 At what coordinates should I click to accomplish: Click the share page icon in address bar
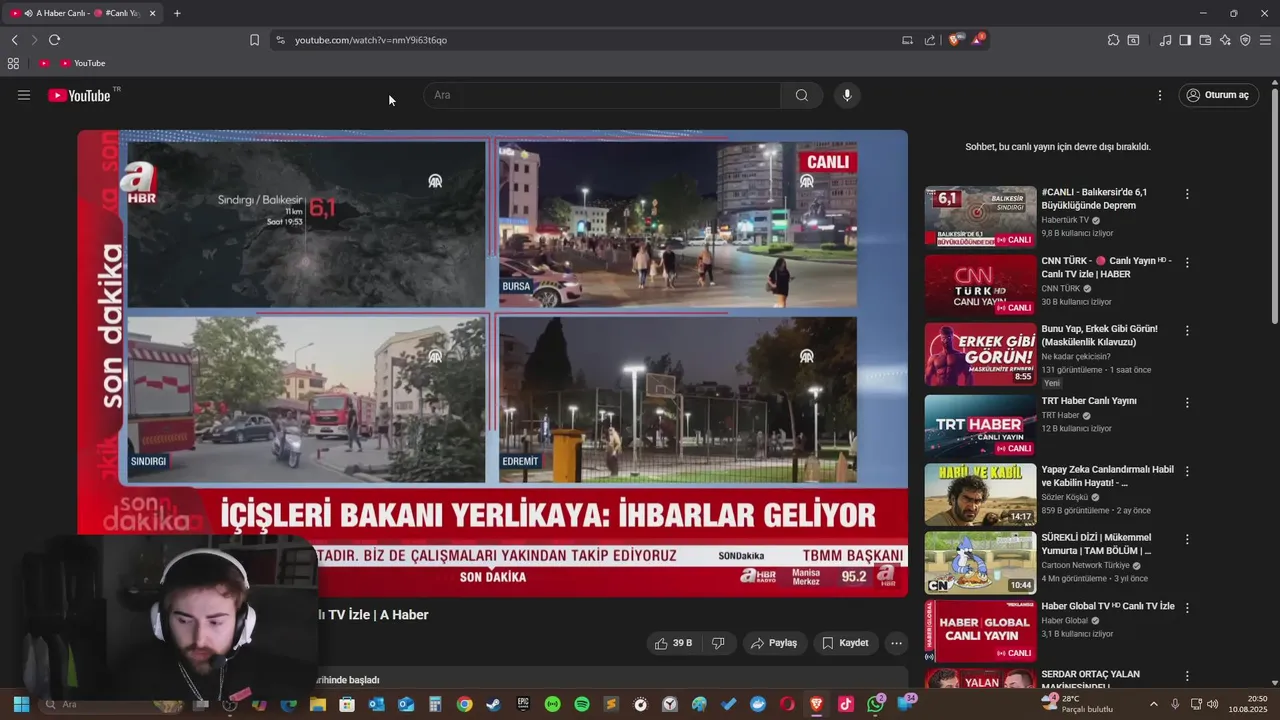[930, 40]
